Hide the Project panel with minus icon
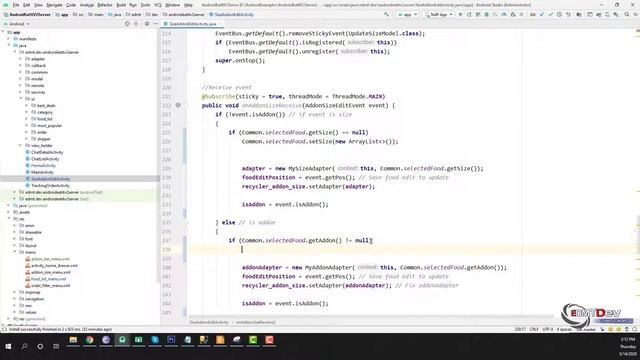The width and height of the screenshot is (640, 360). click(156, 24)
